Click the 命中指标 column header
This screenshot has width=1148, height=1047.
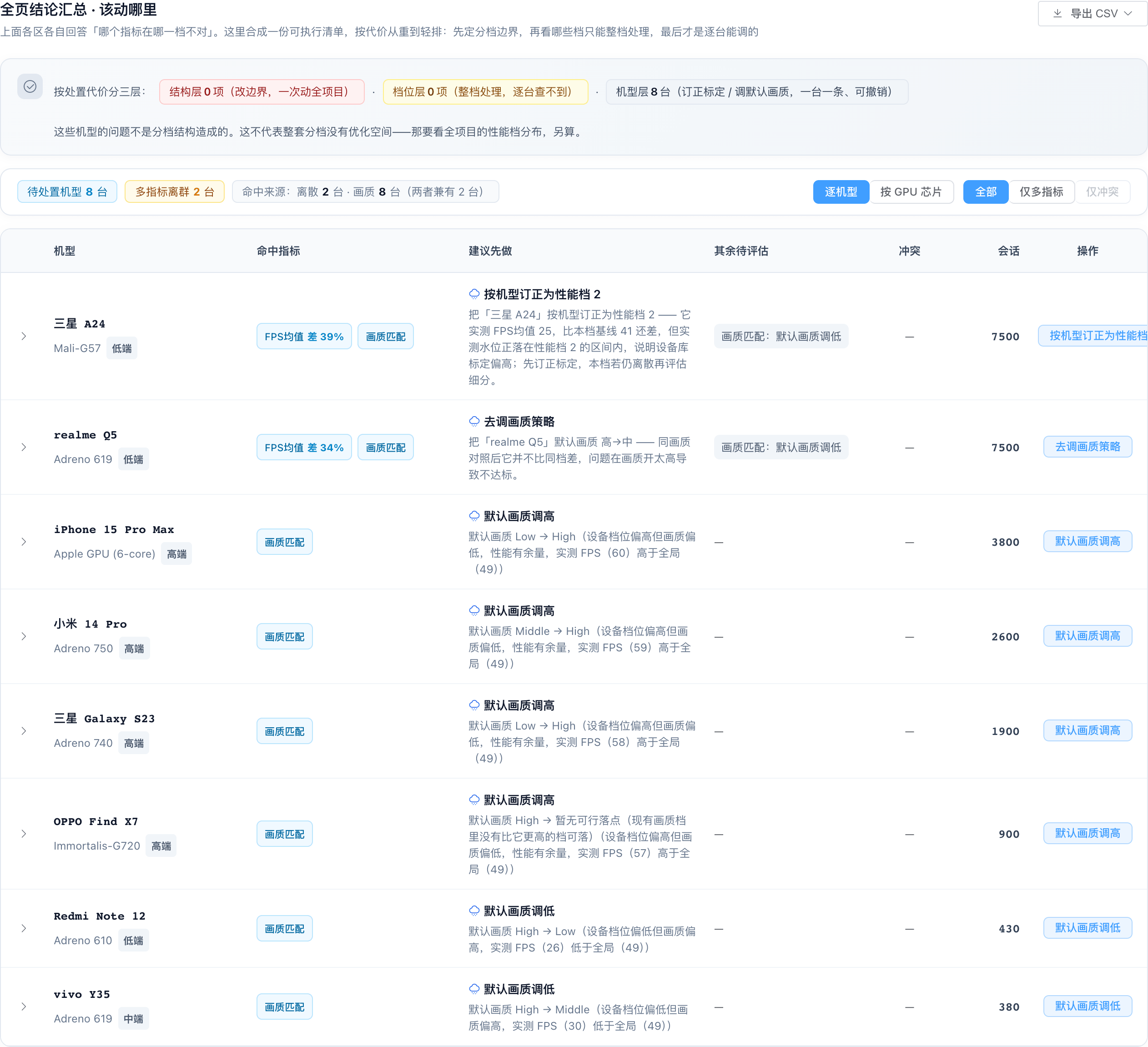coord(278,251)
